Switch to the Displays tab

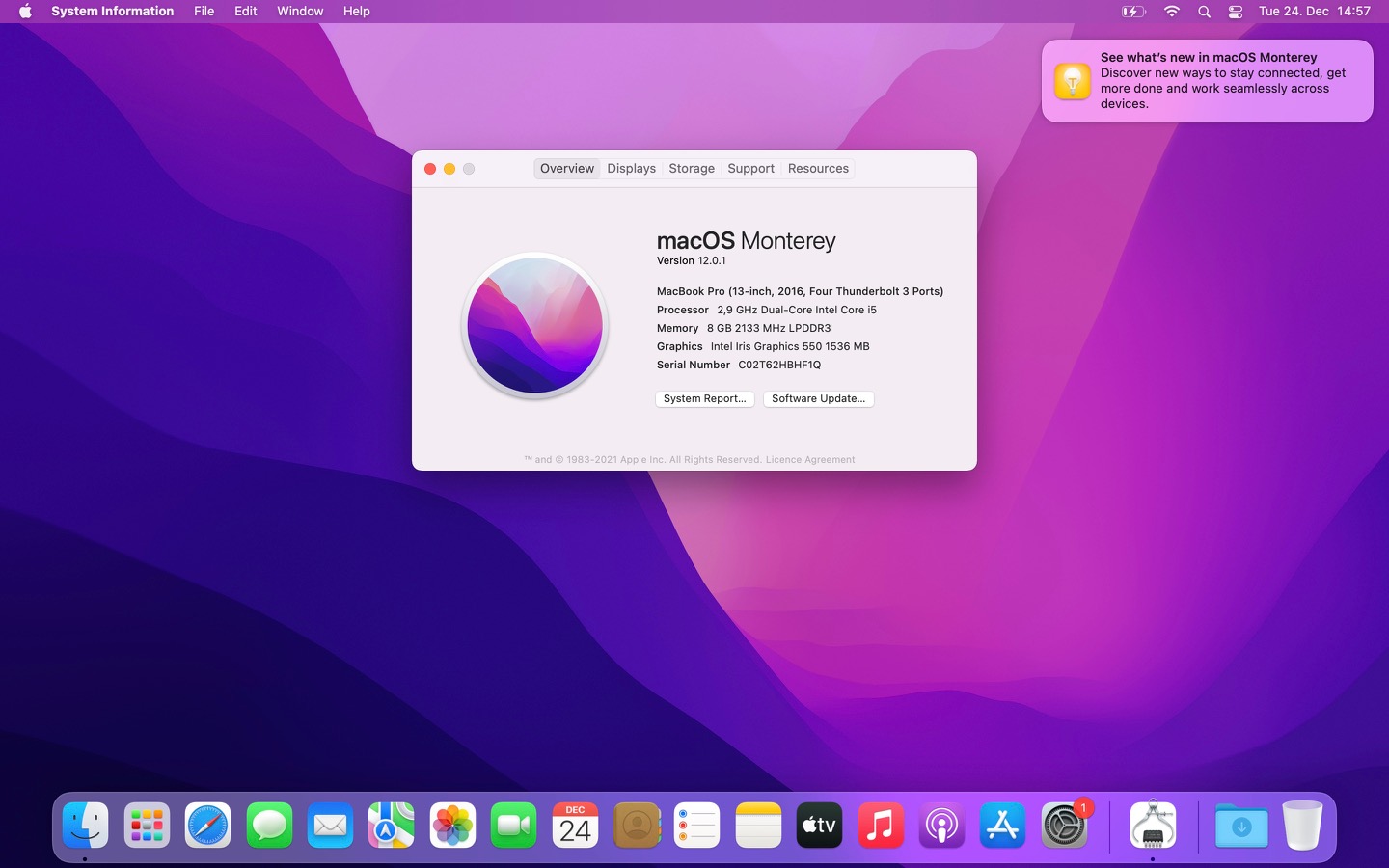[x=632, y=168]
